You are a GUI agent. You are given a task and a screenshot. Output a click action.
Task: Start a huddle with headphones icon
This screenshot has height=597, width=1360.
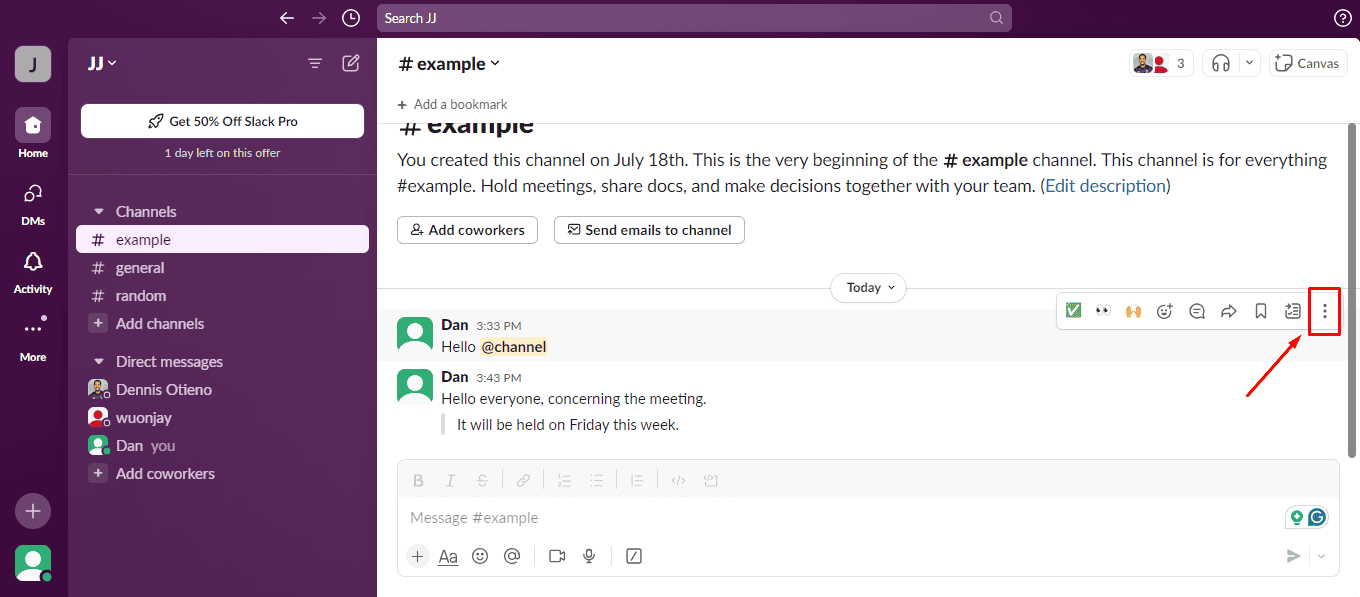(1220, 63)
